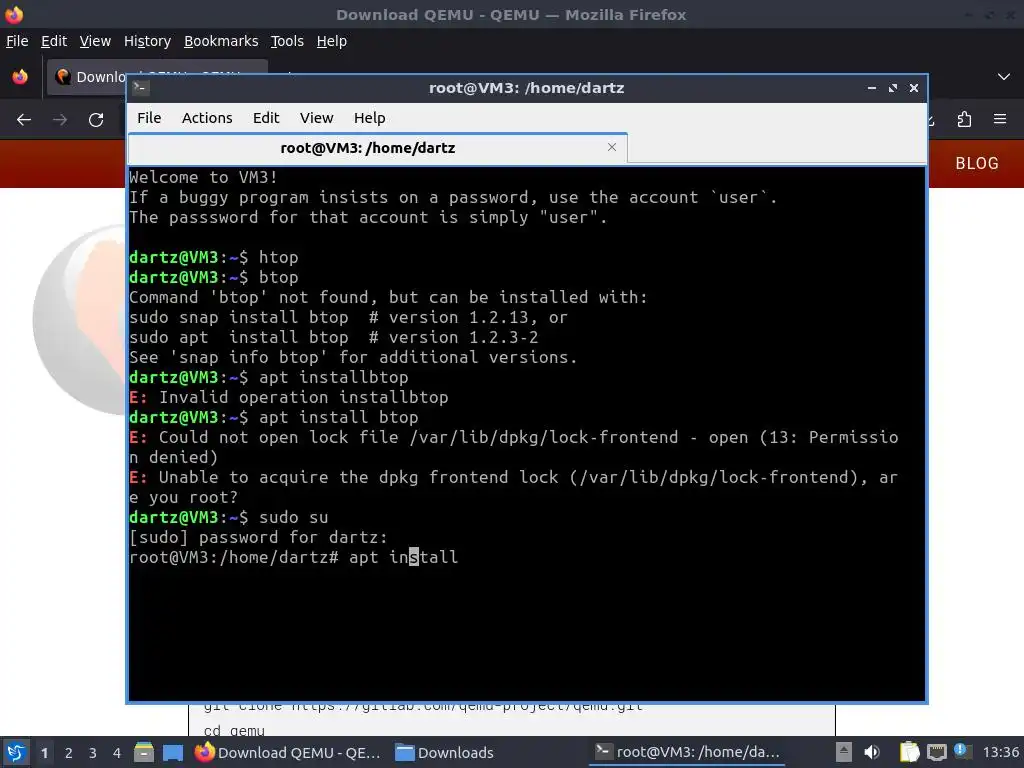Open the terminal Help menu
1024x768 pixels.
tap(369, 118)
